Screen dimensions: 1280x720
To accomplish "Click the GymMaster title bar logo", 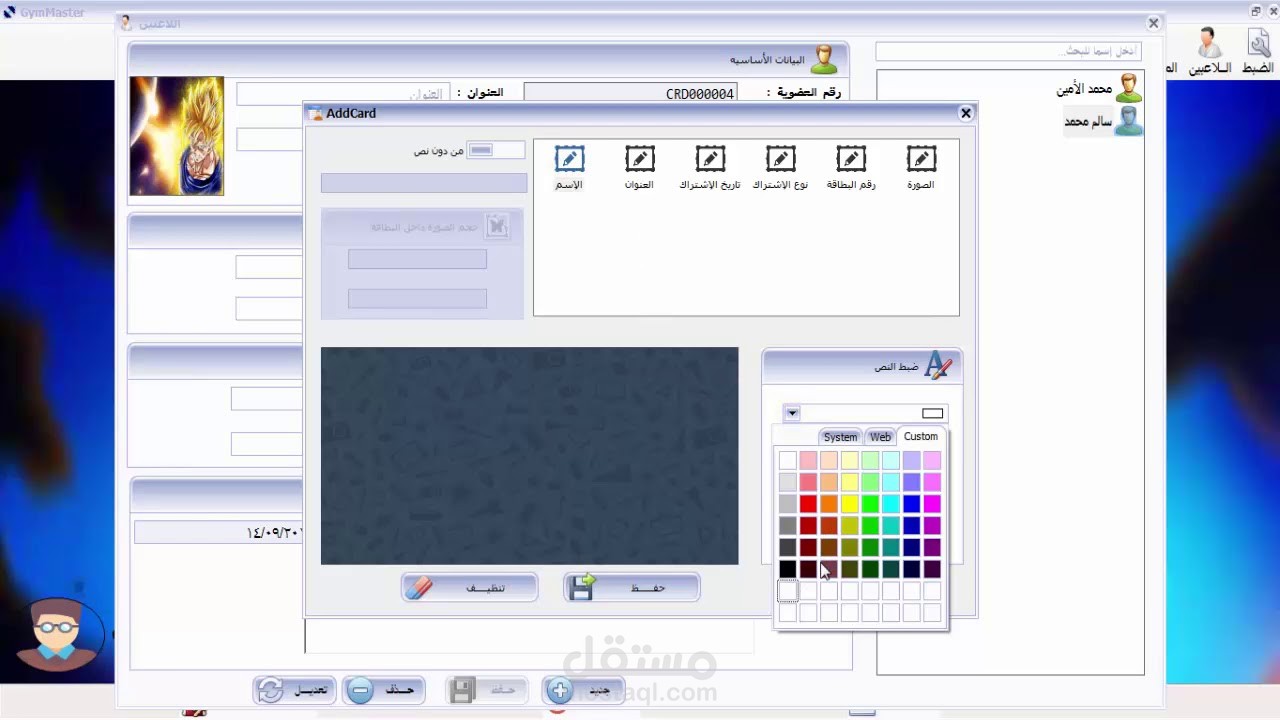I will click(10, 12).
